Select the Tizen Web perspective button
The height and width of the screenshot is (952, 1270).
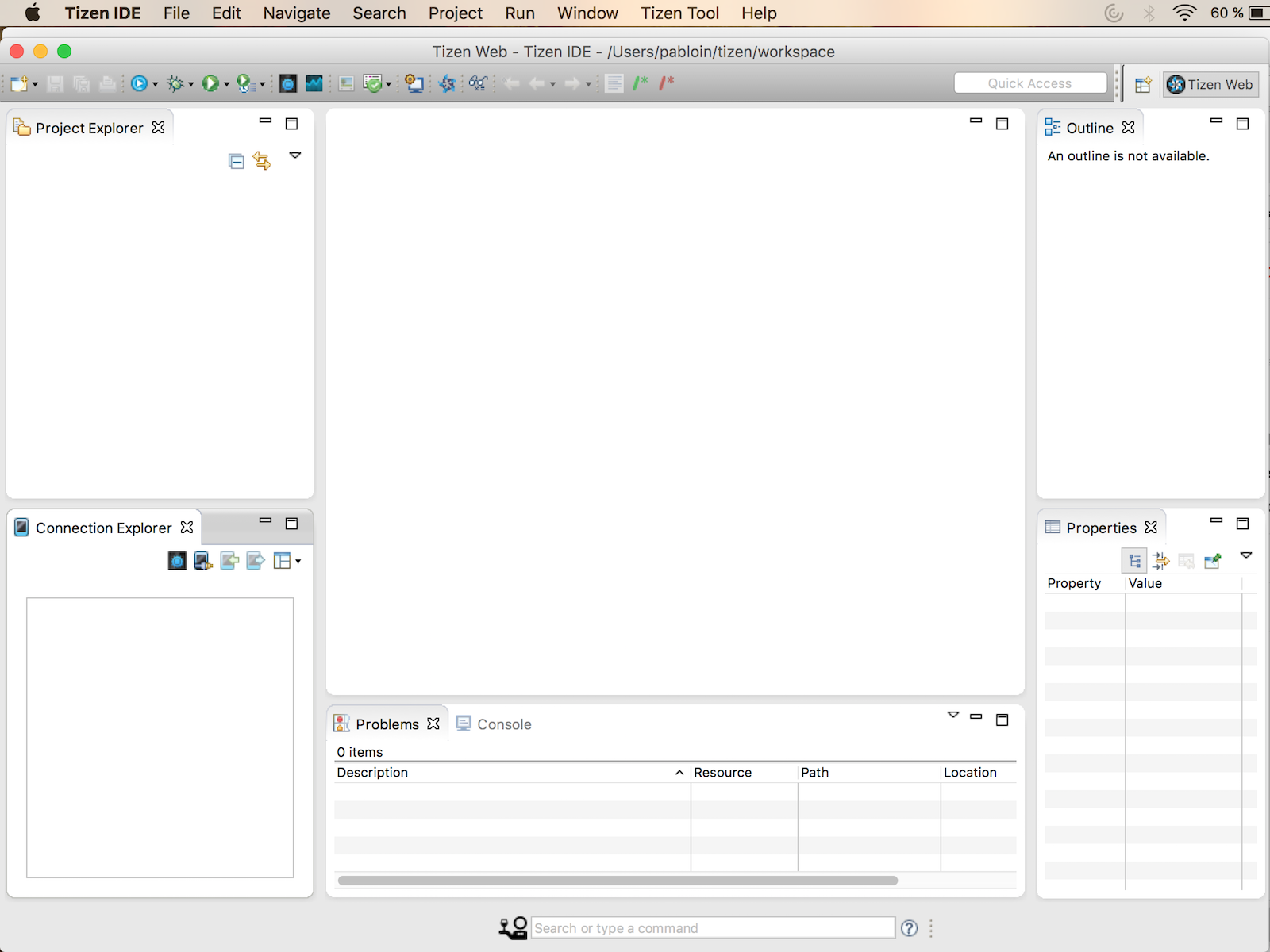pyautogui.click(x=1211, y=85)
